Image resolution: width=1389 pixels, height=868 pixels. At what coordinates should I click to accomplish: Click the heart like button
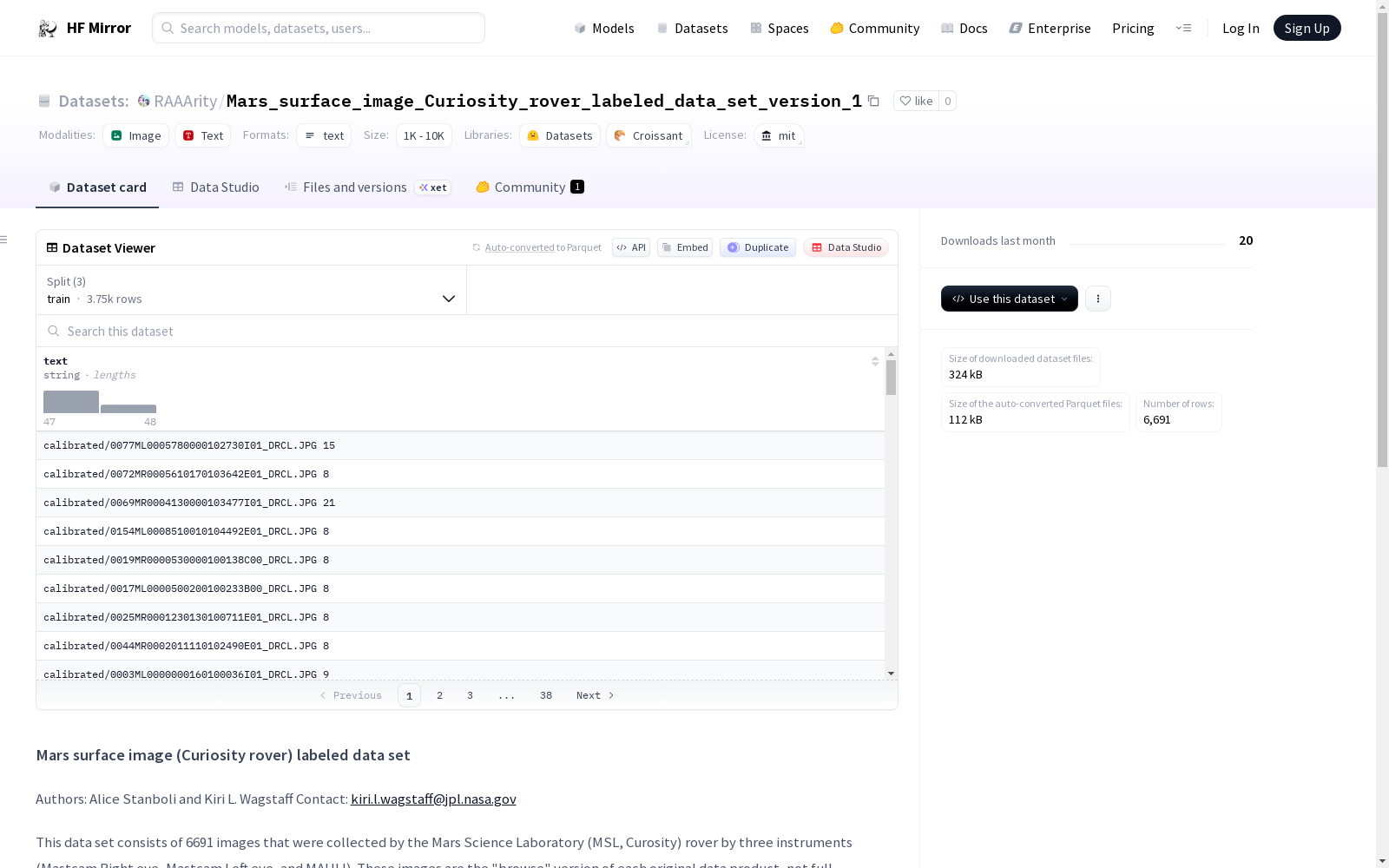916,101
